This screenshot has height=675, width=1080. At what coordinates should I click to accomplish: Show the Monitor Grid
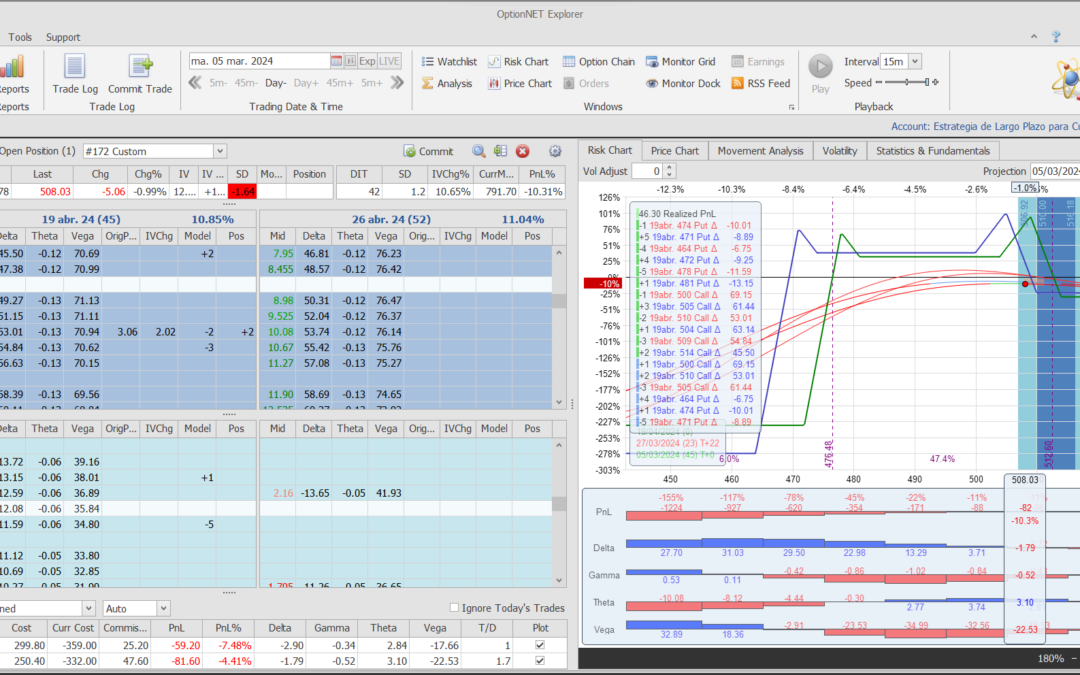(680, 62)
